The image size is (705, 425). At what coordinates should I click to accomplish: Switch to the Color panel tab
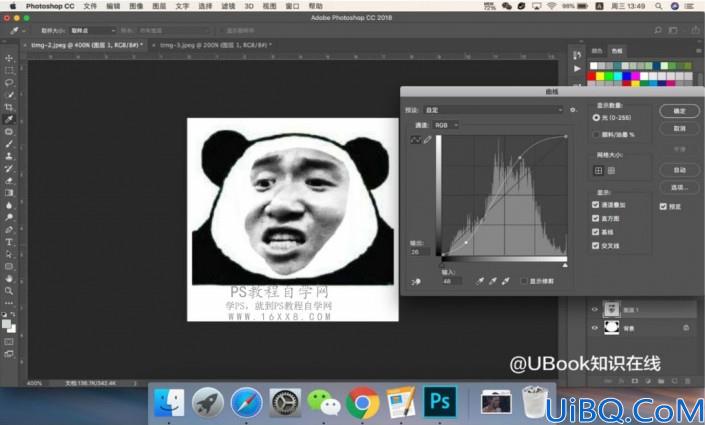(597, 51)
